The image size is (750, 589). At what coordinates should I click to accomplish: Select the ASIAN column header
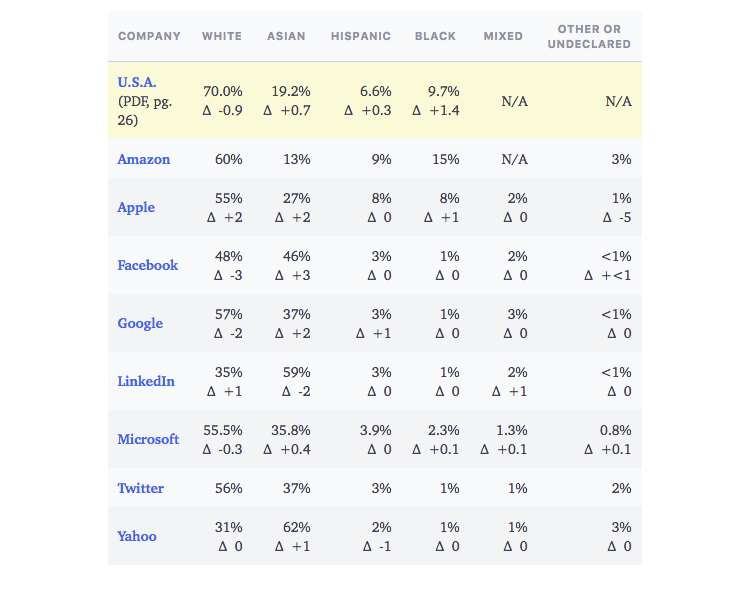click(286, 36)
